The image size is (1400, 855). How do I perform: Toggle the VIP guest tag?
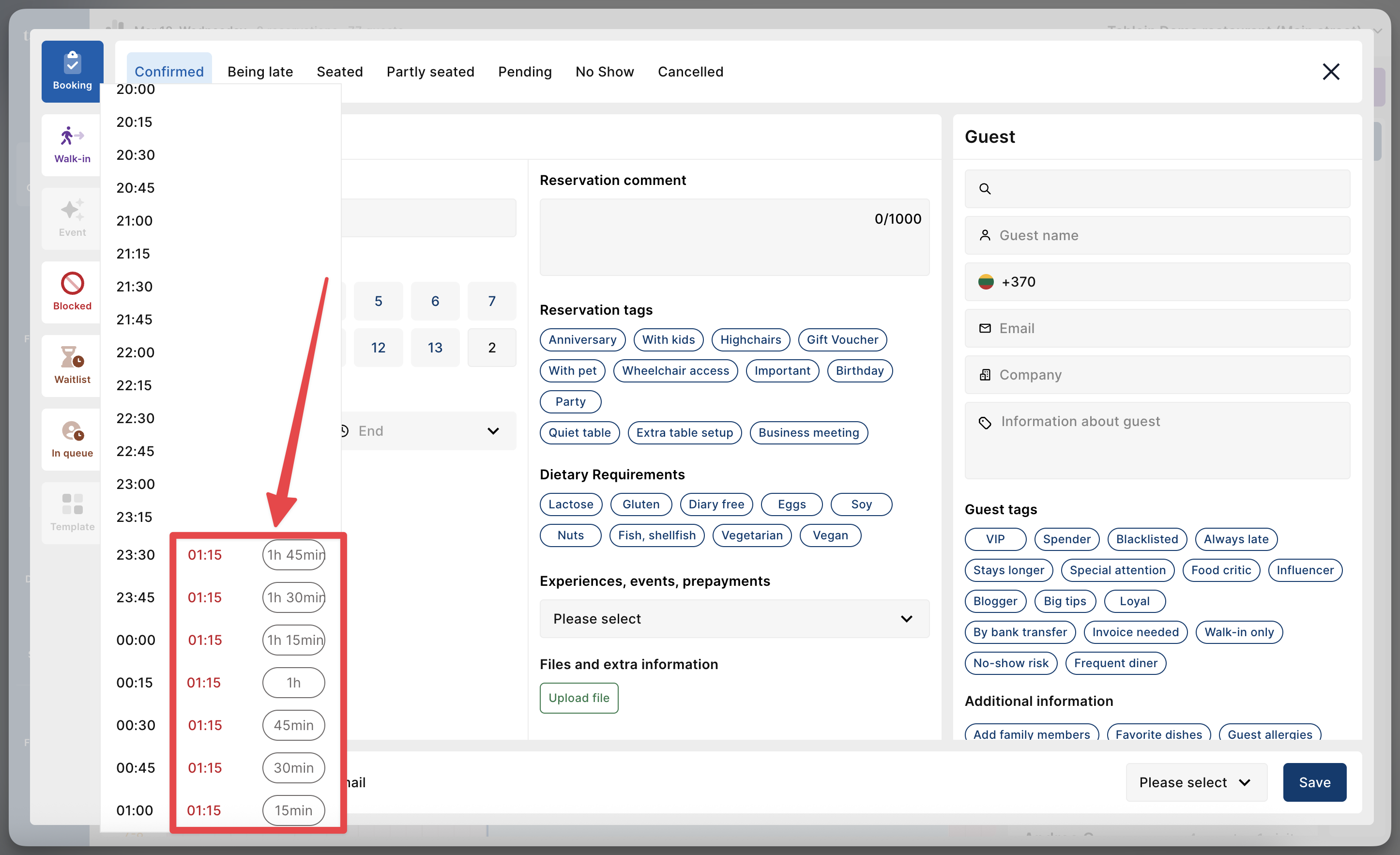coord(994,538)
